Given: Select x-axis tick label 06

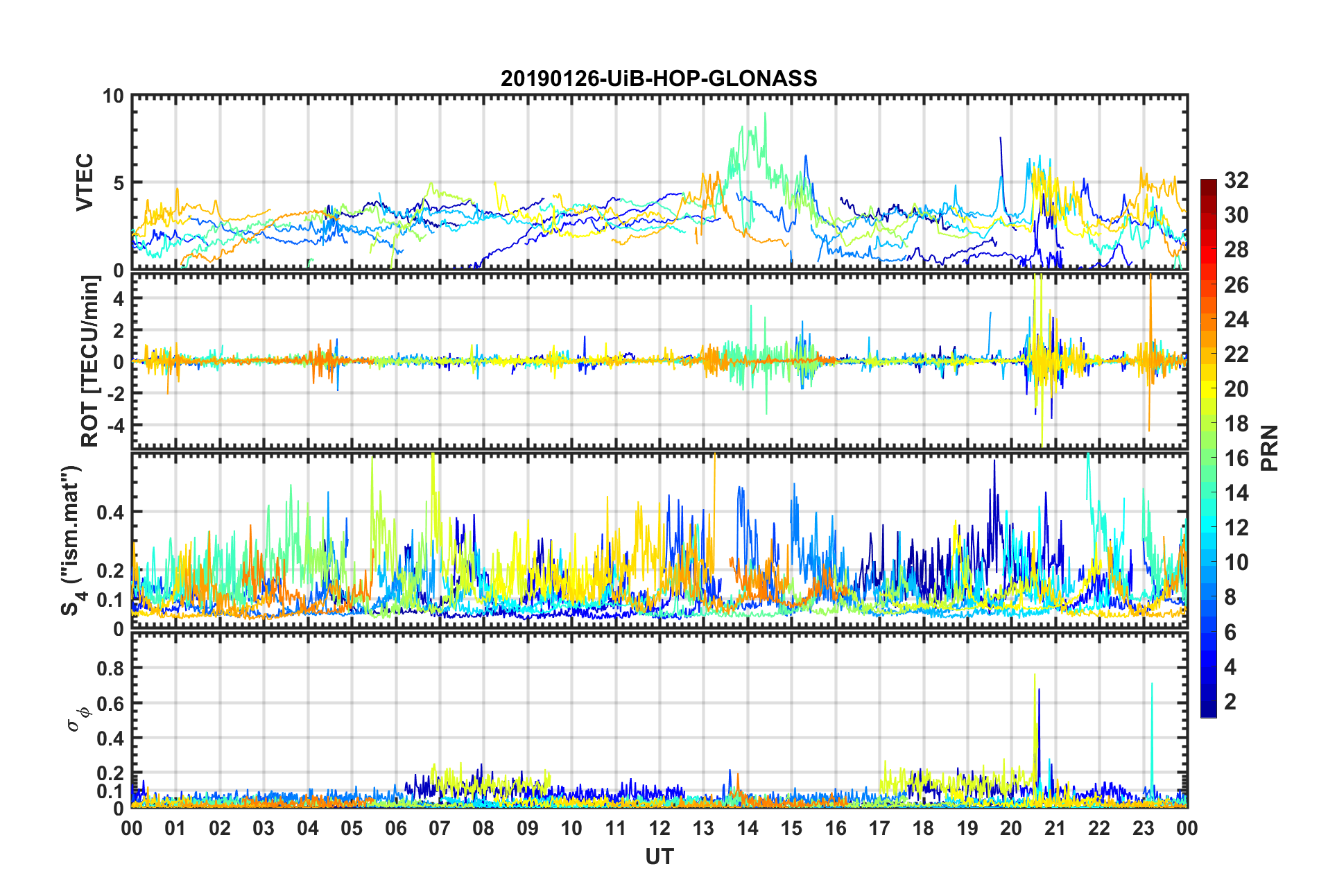Looking at the screenshot, I should [x=396, y=828].
